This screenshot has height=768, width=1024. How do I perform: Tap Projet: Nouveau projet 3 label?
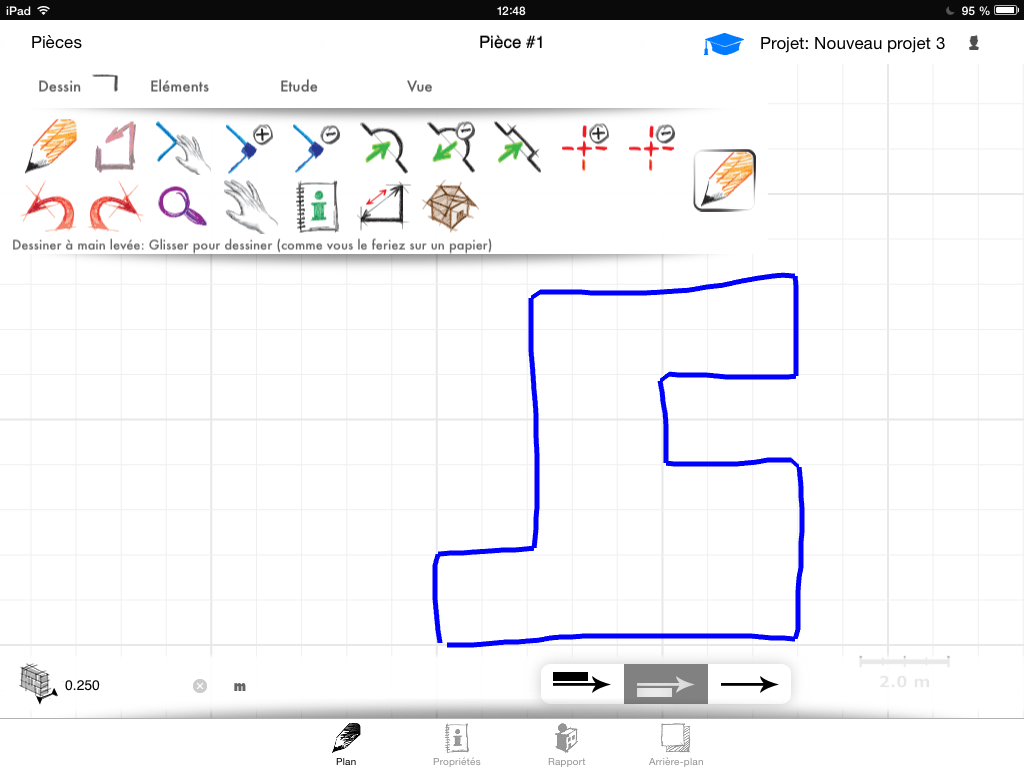852,44
